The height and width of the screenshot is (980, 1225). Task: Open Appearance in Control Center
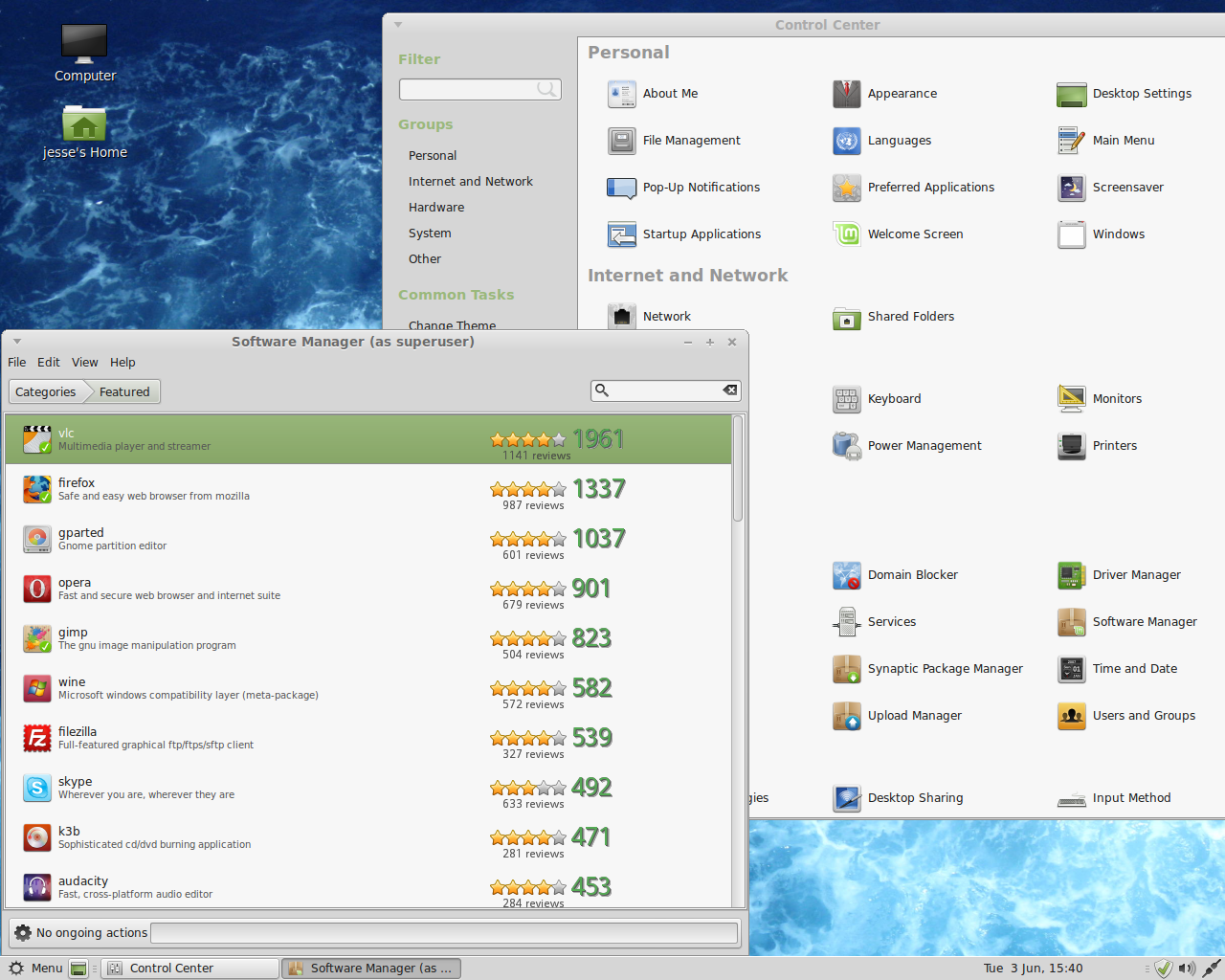(847, 94)
